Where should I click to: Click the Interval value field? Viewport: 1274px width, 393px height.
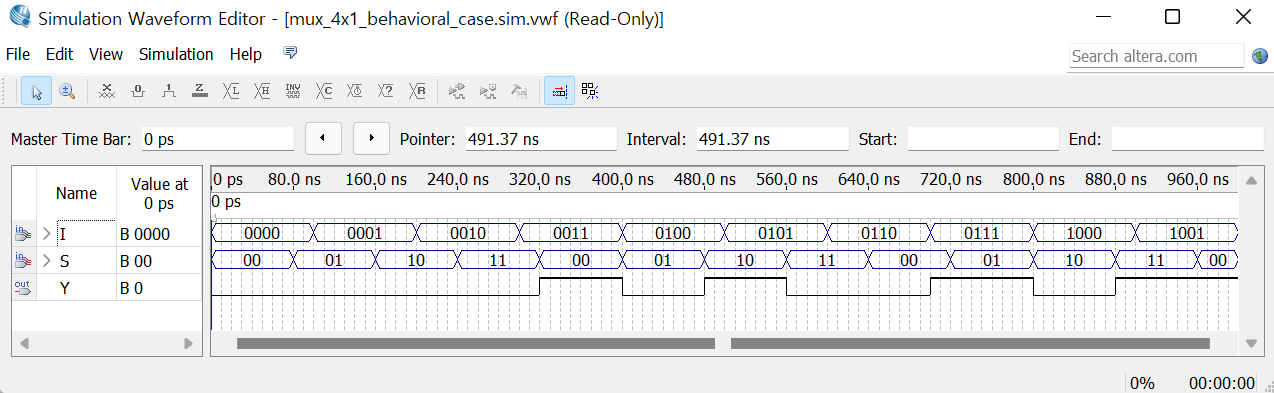[772, 139]
